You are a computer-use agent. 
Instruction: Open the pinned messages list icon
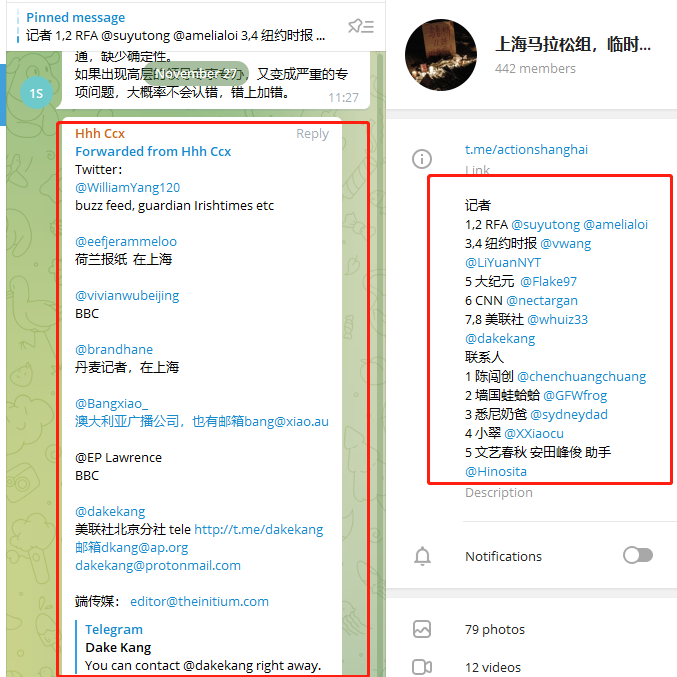coord(361,26)
